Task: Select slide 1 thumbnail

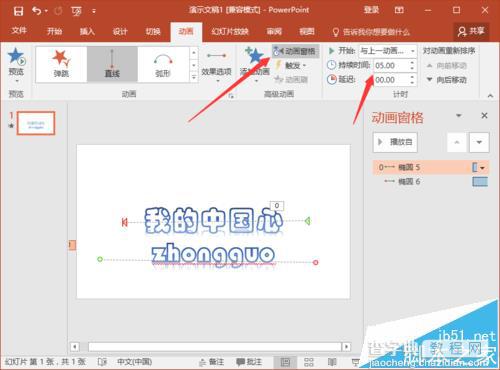Action: [36, 123]
